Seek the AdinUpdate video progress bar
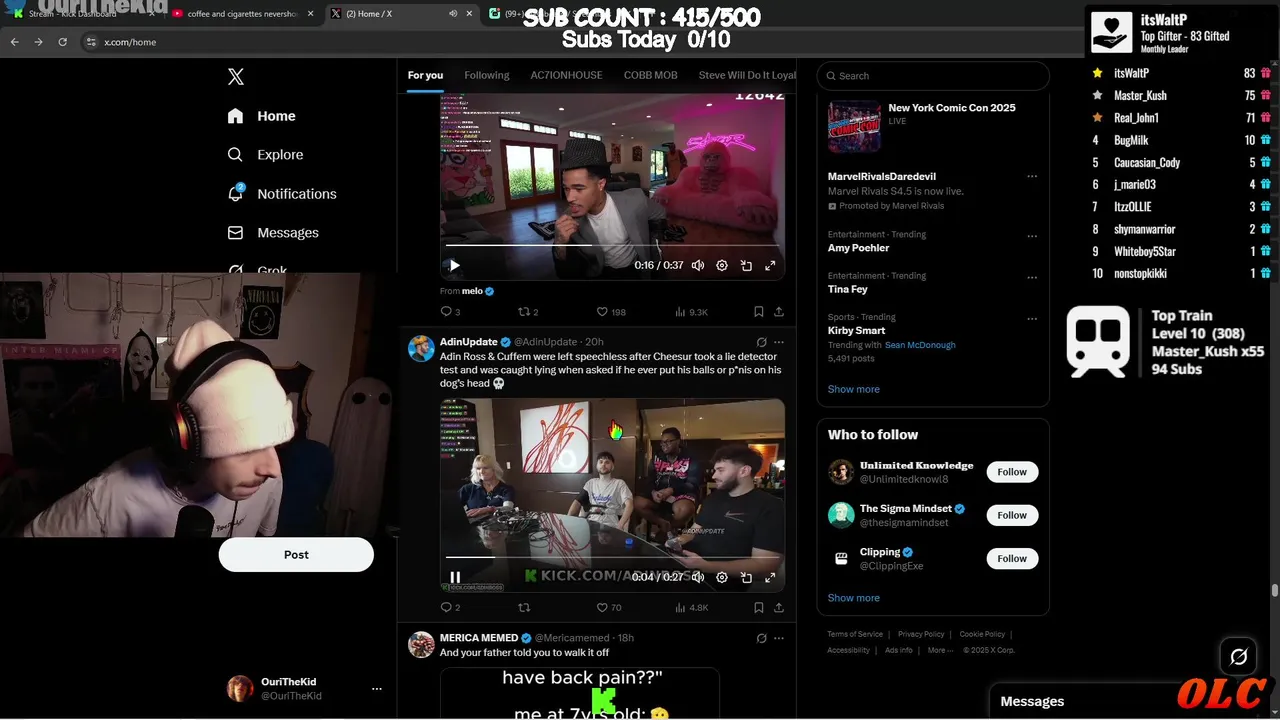Screen dimensions: 1280x720 (612, 557)
